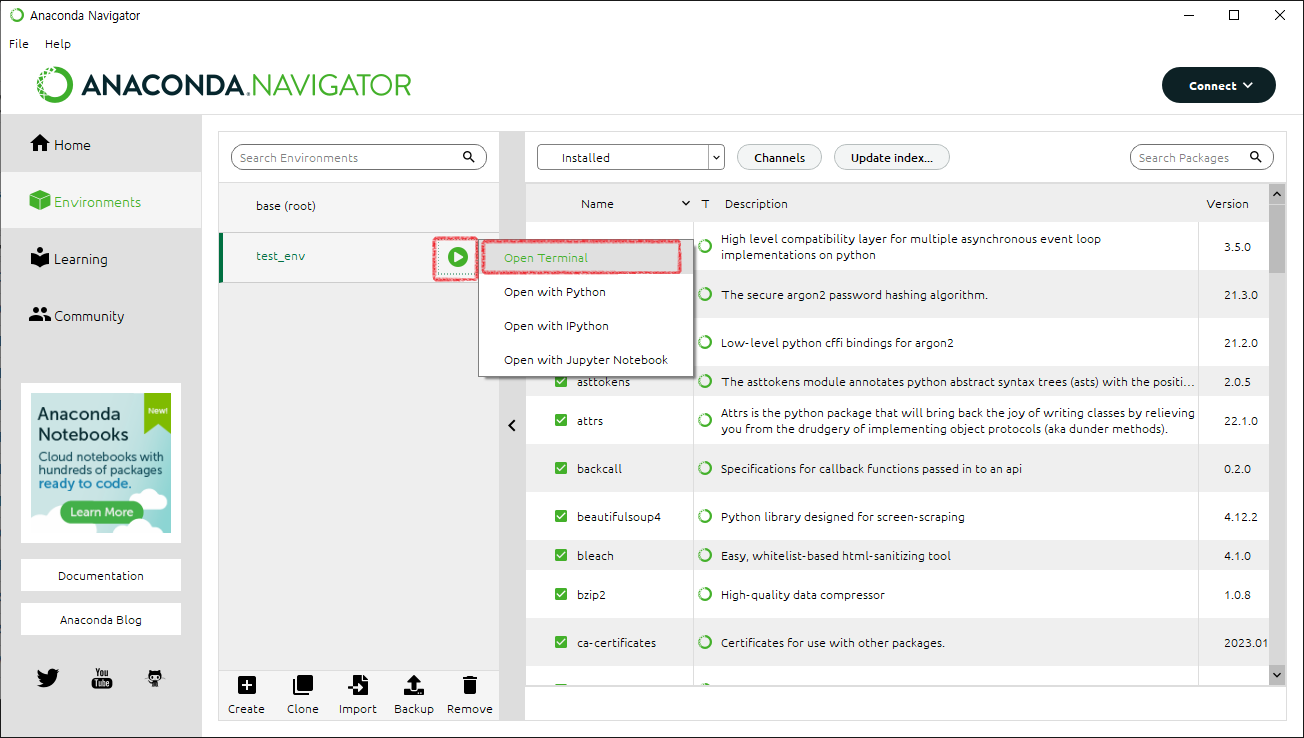Viewport: 1304px width, 738px height.
Task: Click the magnifier in Search Packages
Action: (1256, 157)
